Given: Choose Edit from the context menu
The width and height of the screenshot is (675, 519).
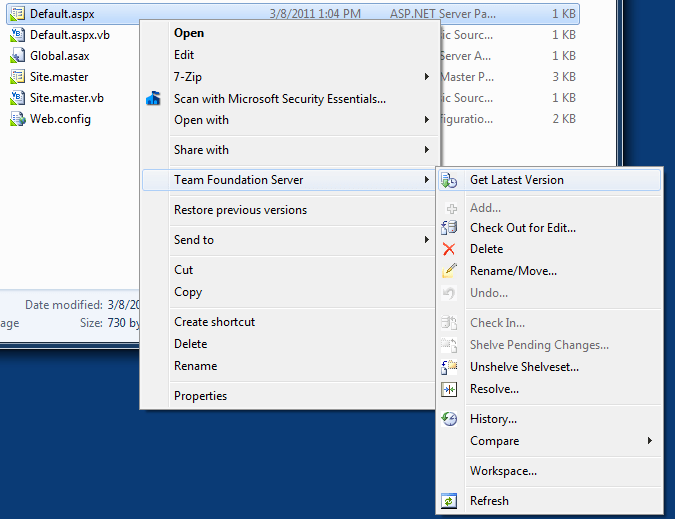Looking at the screenshot, I should [289, 55].
